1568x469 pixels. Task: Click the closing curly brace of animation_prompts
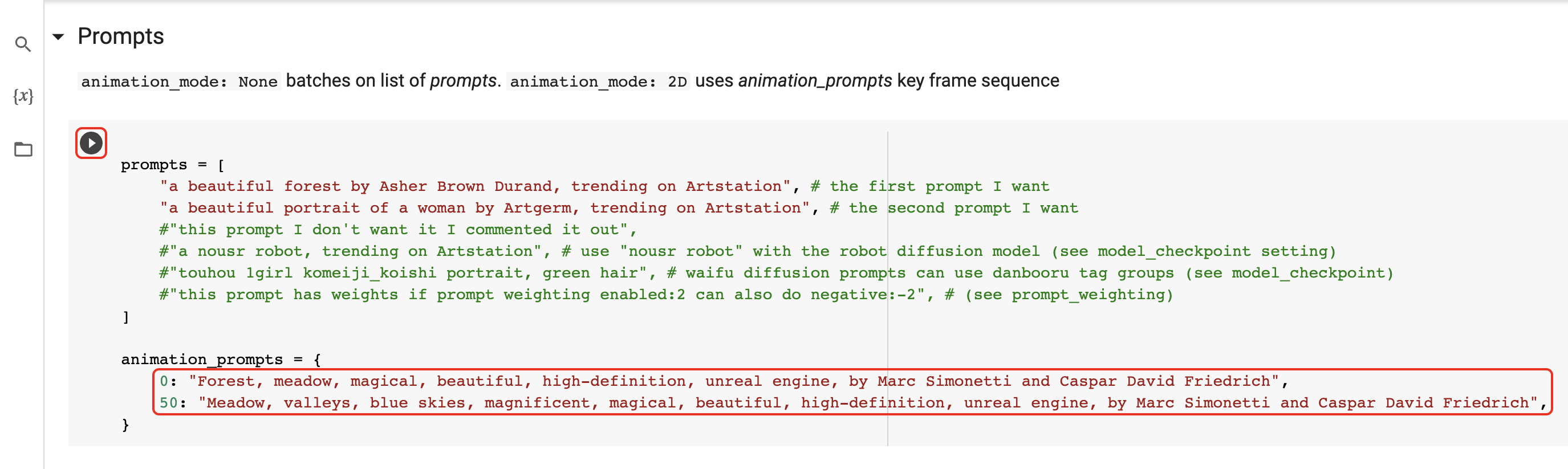click(x=125, y=425)
